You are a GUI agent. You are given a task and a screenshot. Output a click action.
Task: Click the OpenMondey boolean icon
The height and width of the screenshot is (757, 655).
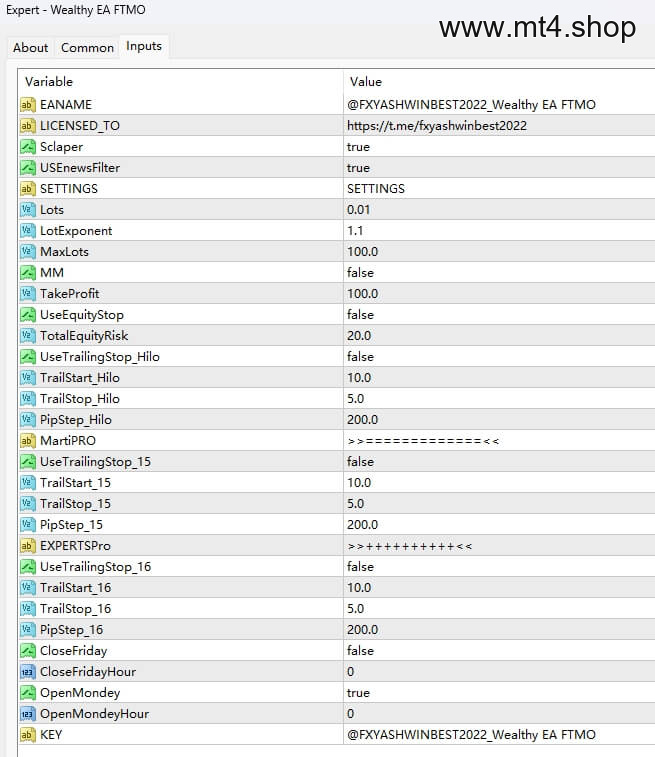pyautogui.click(x=28, y=693)
